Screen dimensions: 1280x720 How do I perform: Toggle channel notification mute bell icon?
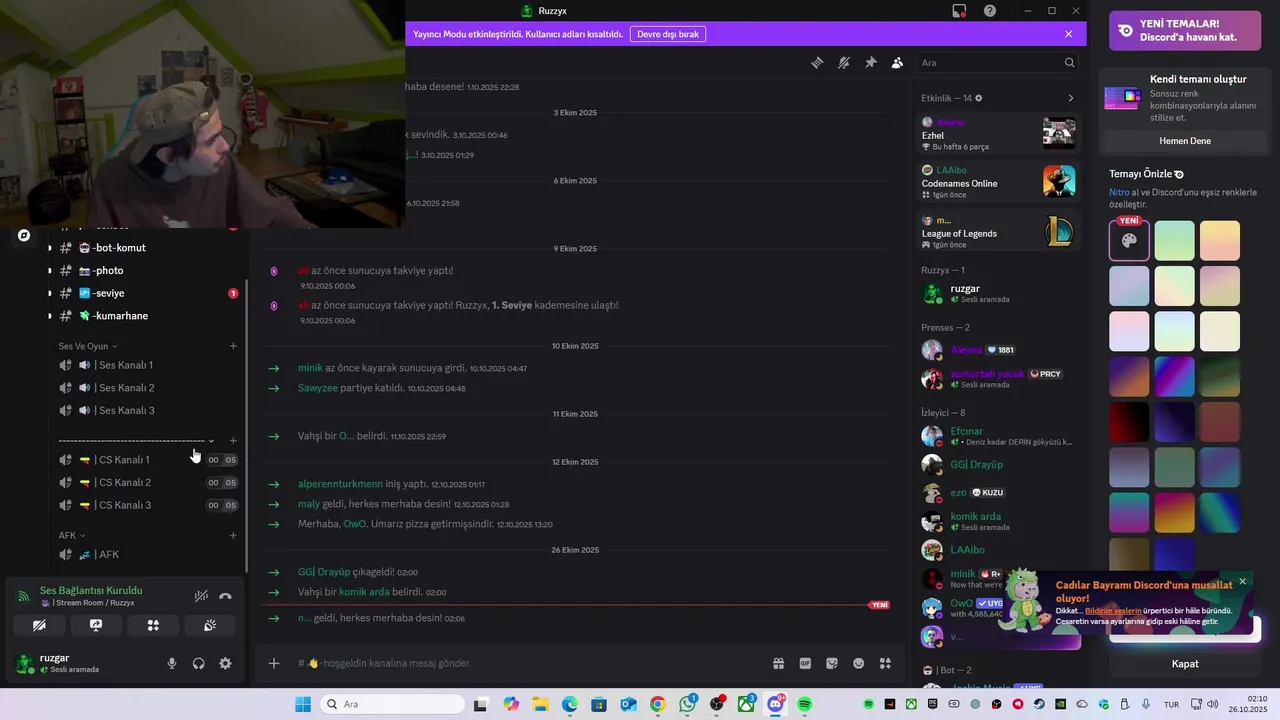coord(844,62)
